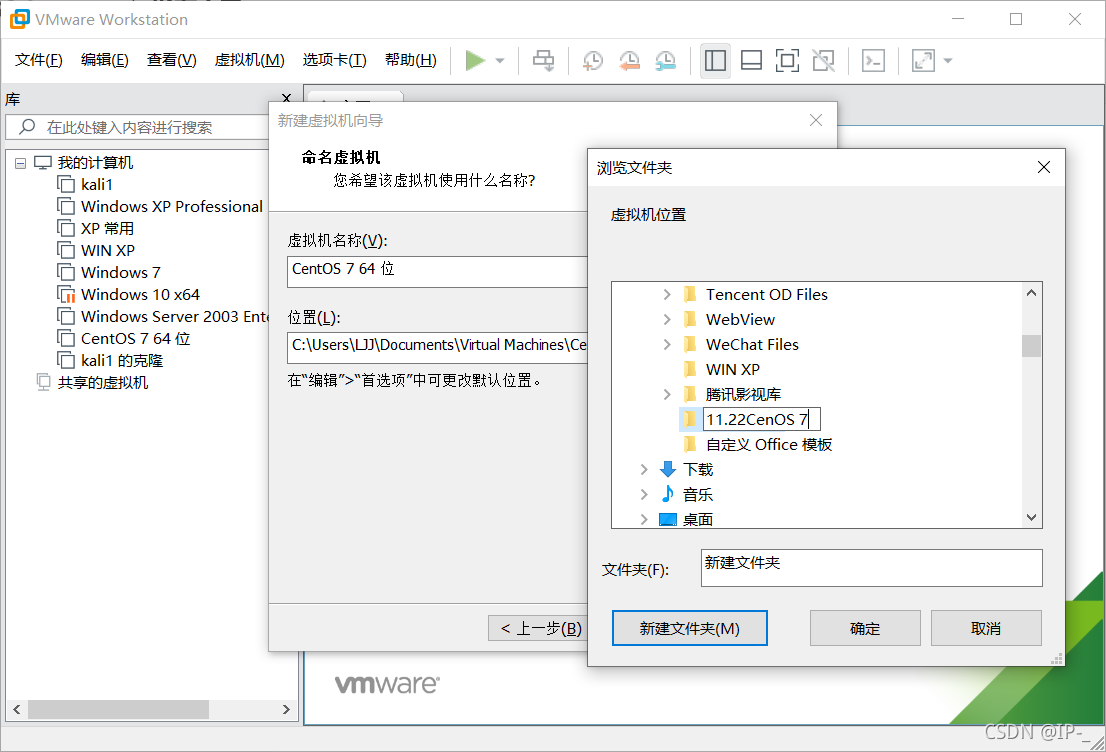Click library scrollbar left arrow
The image size is (1106, 752).
16,710
